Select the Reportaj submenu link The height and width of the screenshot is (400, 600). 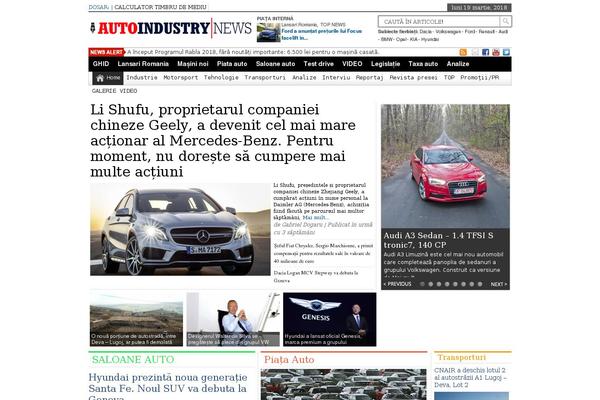369,78
